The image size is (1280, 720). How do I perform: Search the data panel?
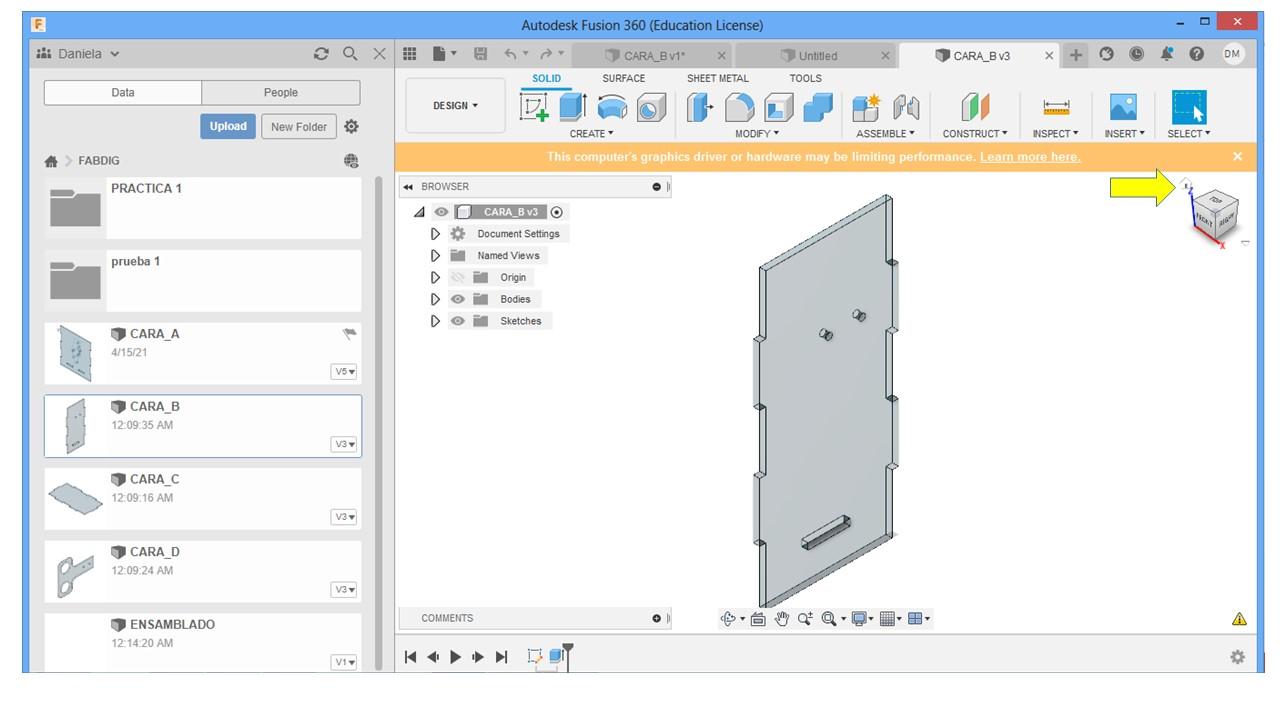pyautogui.click(x=350, y=54)
